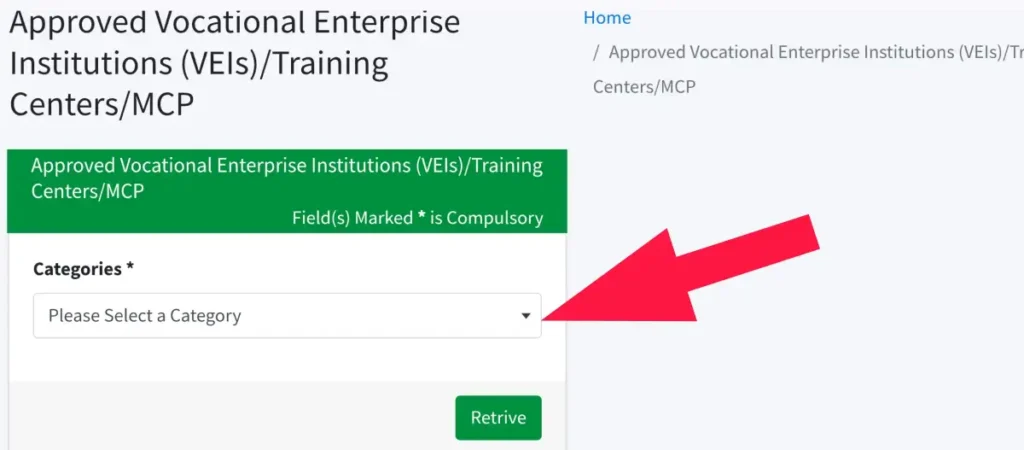Click the green Retrive button
1024x450 pixels.
coord(498,417)
